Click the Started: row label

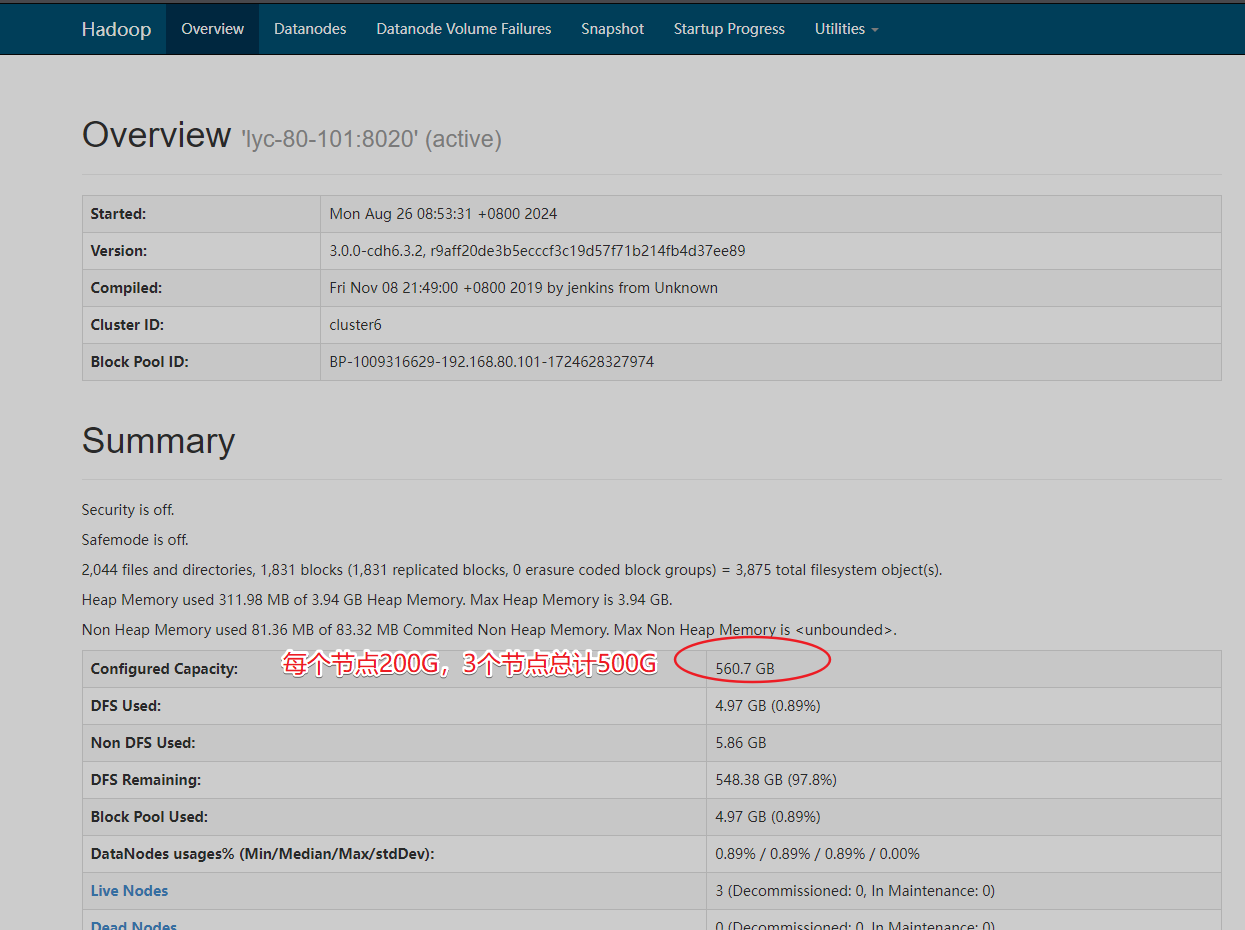(x=118, y=213)
